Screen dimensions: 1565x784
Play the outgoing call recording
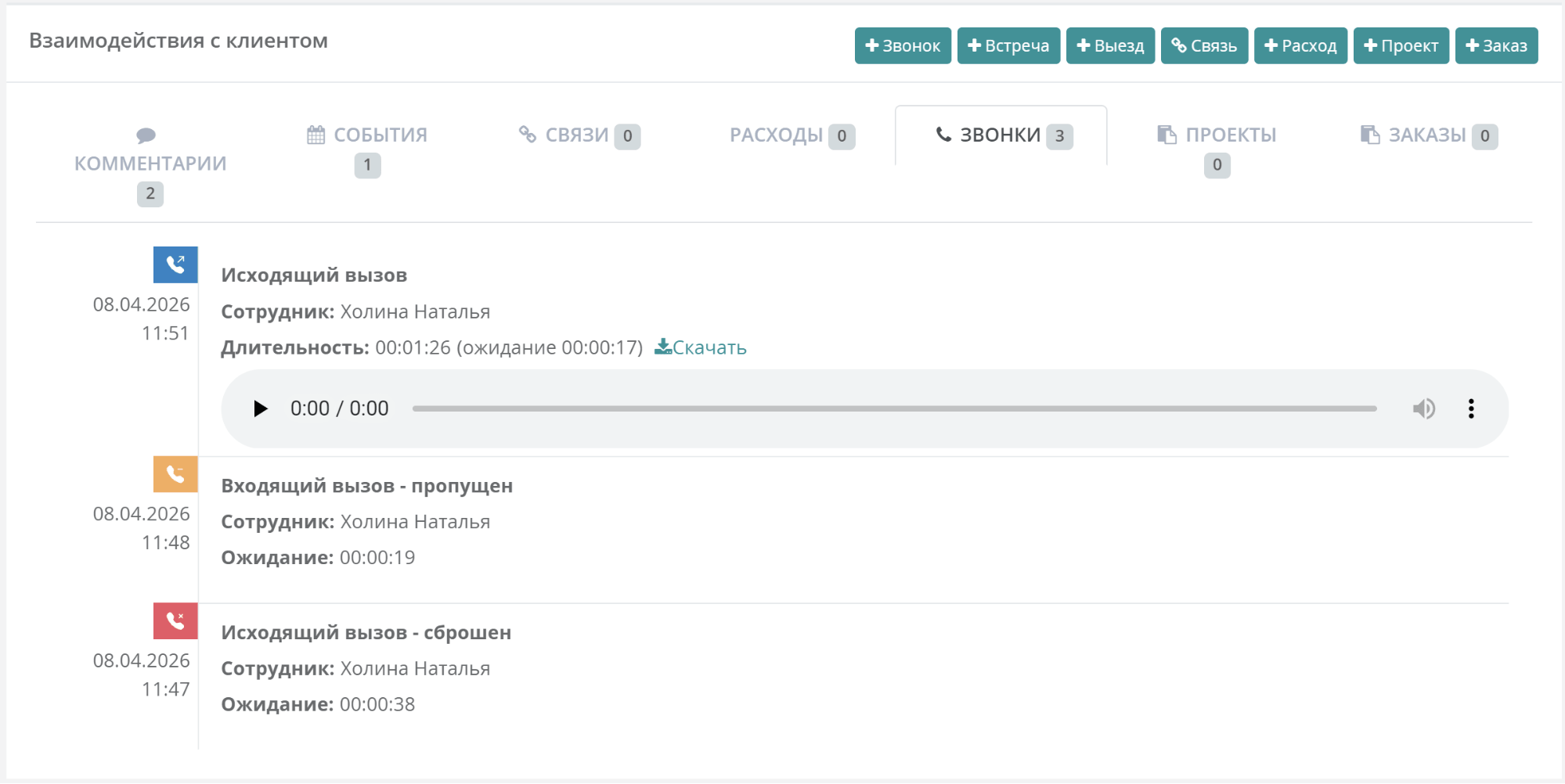pos(261,408)
